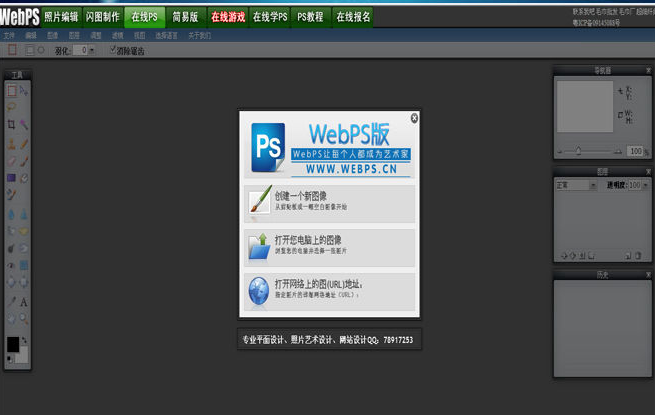
Task: Select the Pencil tool
Action: click(x=24, y=144)
